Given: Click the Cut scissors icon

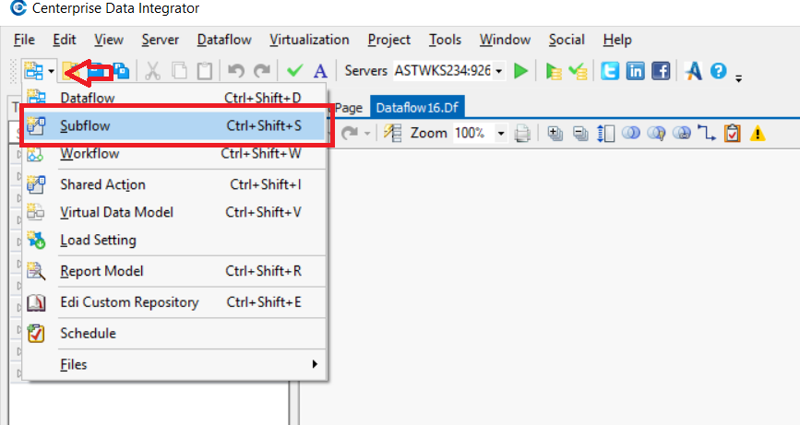Looking at the screenshot, I should pos(153,71).
